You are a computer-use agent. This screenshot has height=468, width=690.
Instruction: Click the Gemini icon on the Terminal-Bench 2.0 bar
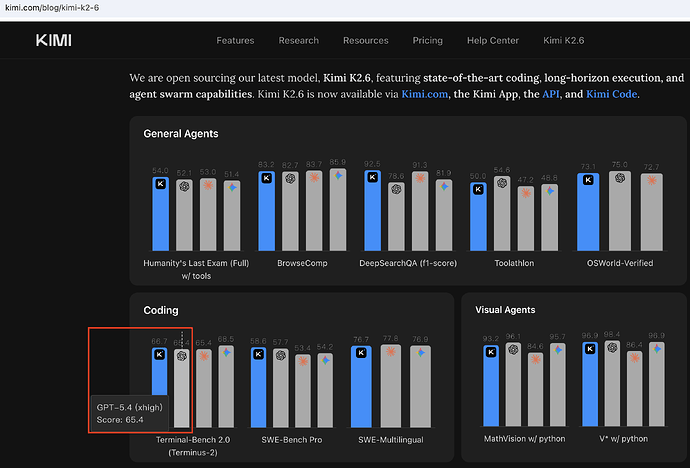coord(226,352)
